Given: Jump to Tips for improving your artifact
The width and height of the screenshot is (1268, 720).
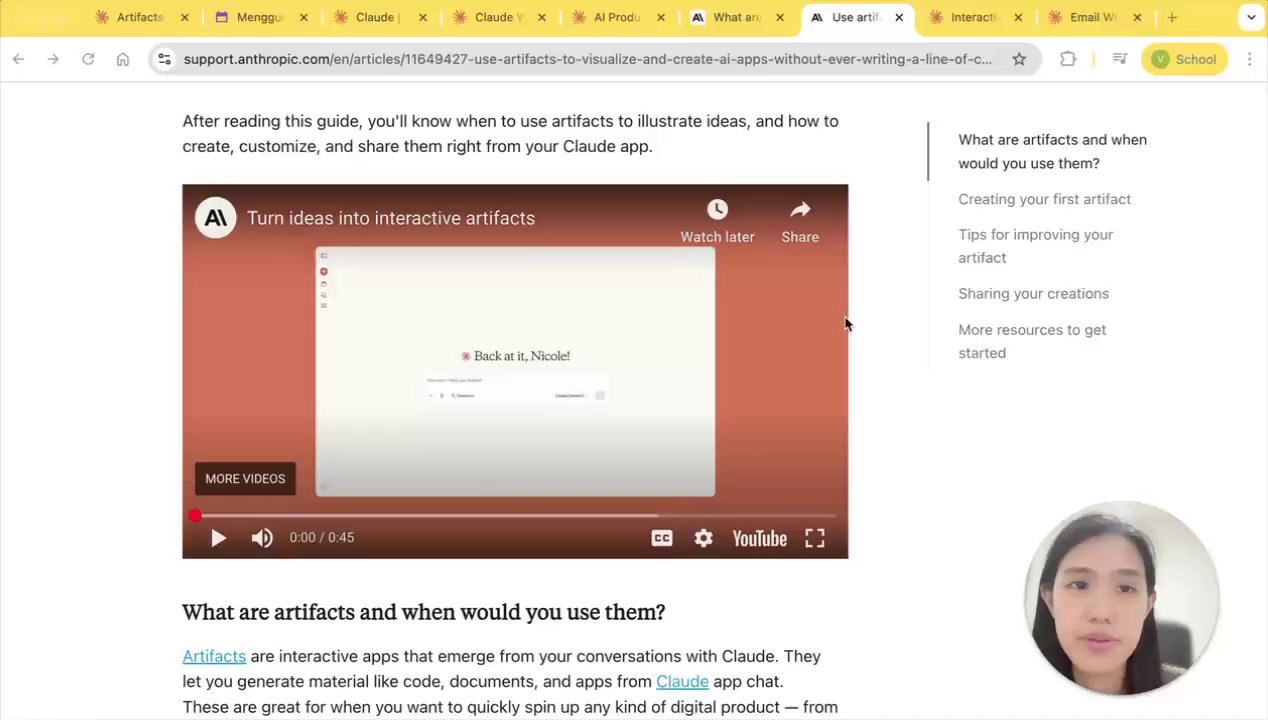Looking at the screenshot, I should 1035,246.
